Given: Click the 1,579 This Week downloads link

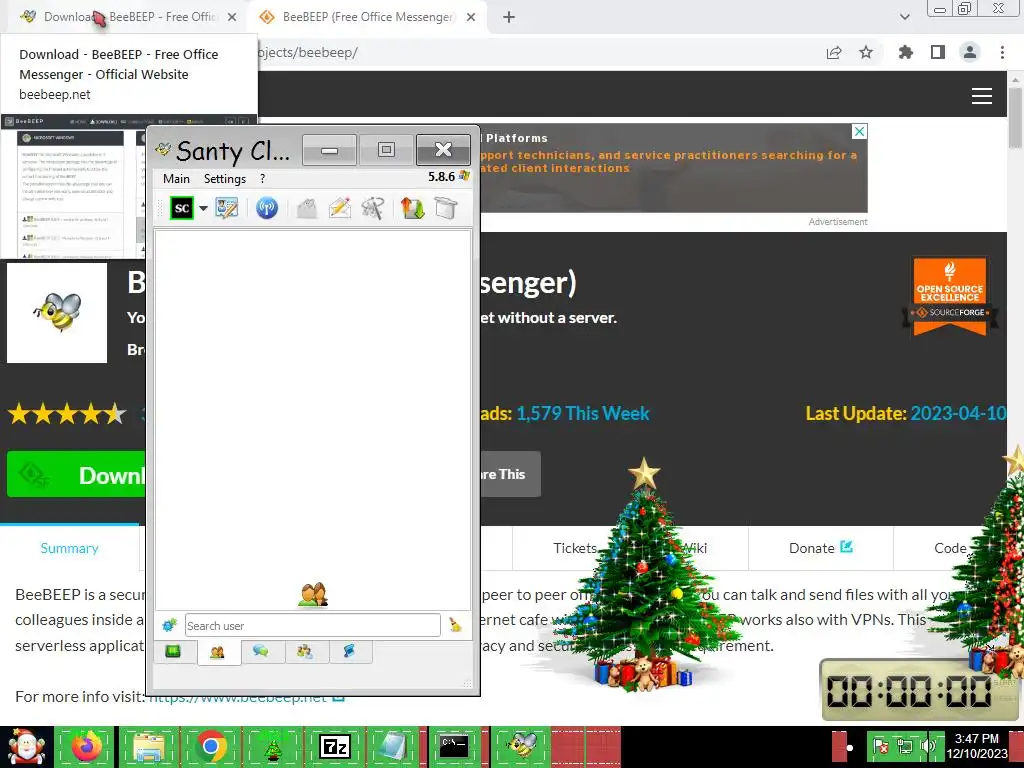Looking at the screenshot, I should [x=583, y=413].
